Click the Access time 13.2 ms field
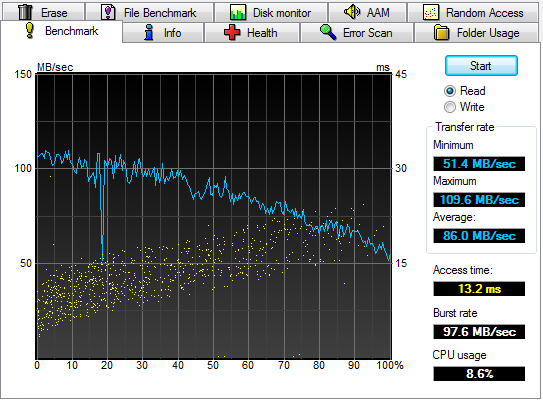 [479, 288]
